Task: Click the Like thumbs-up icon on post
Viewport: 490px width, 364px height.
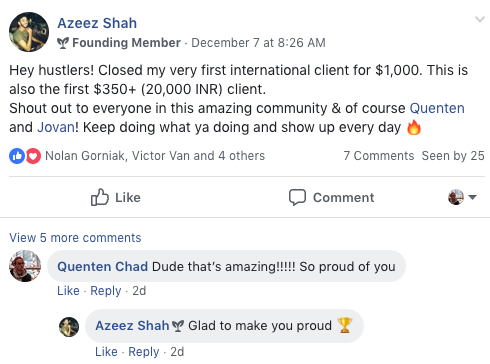Action: tap(100, 197)
